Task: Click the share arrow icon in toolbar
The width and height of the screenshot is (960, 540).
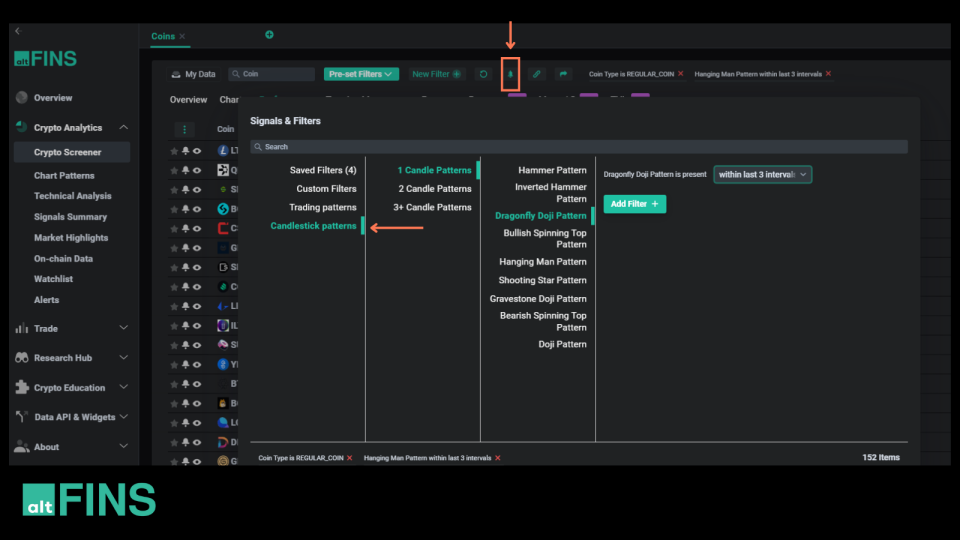Action: [563, 74]
